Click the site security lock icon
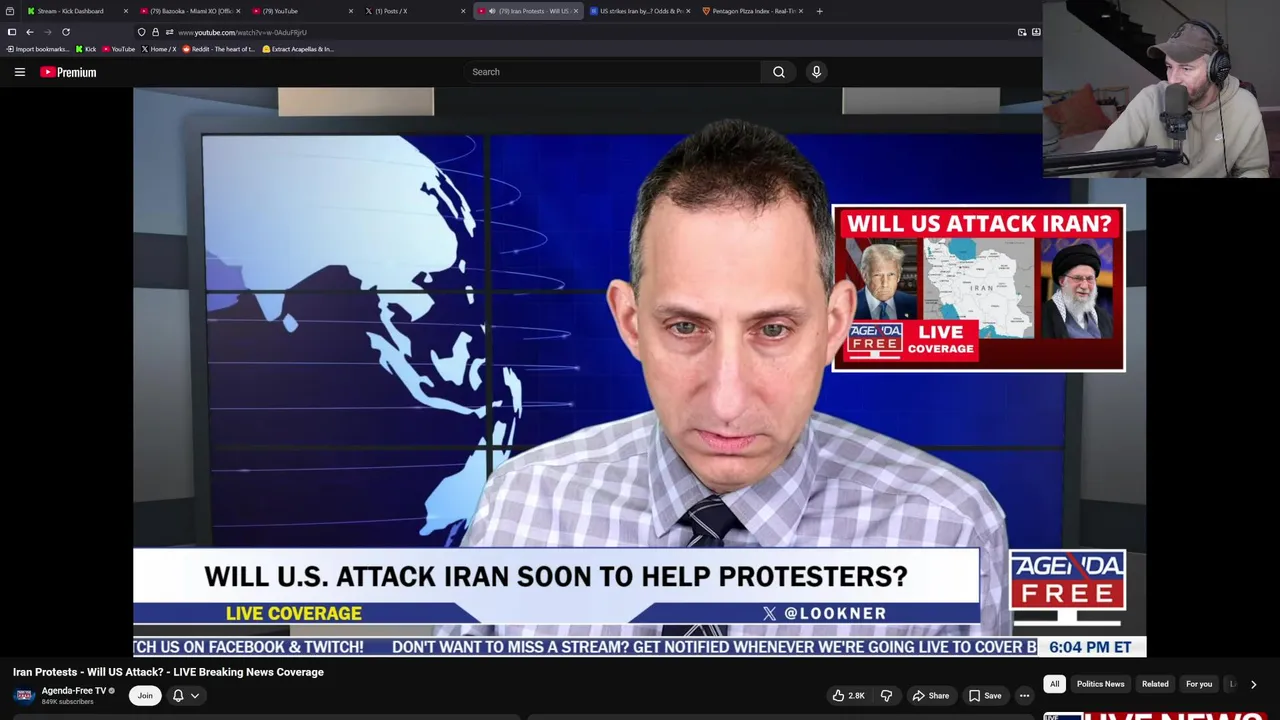This screenshot has width=1280, height=720. coord(155,32)
